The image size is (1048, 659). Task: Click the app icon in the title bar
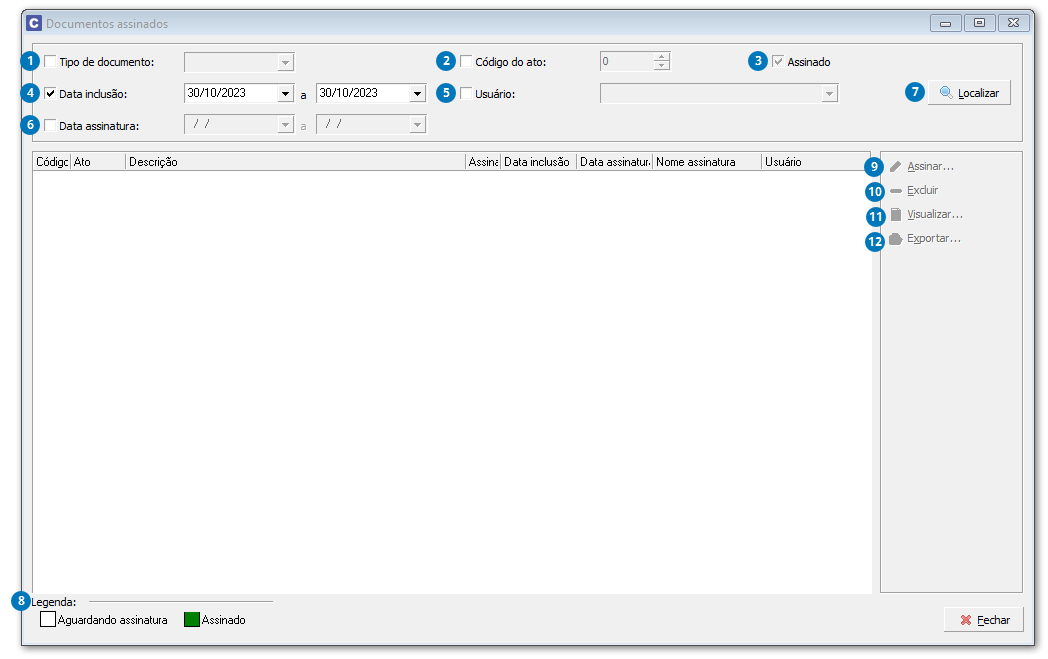[33, 23]
